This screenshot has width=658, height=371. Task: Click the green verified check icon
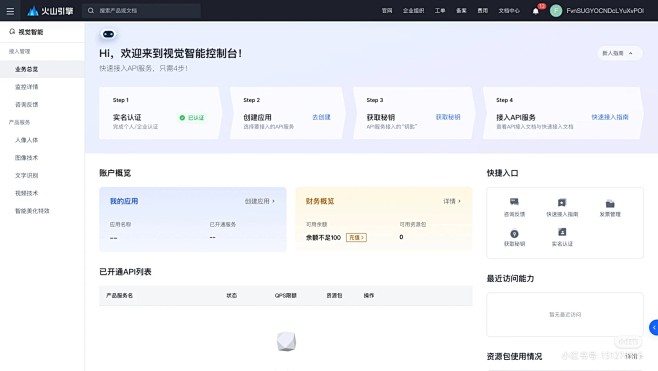[182, 118]
